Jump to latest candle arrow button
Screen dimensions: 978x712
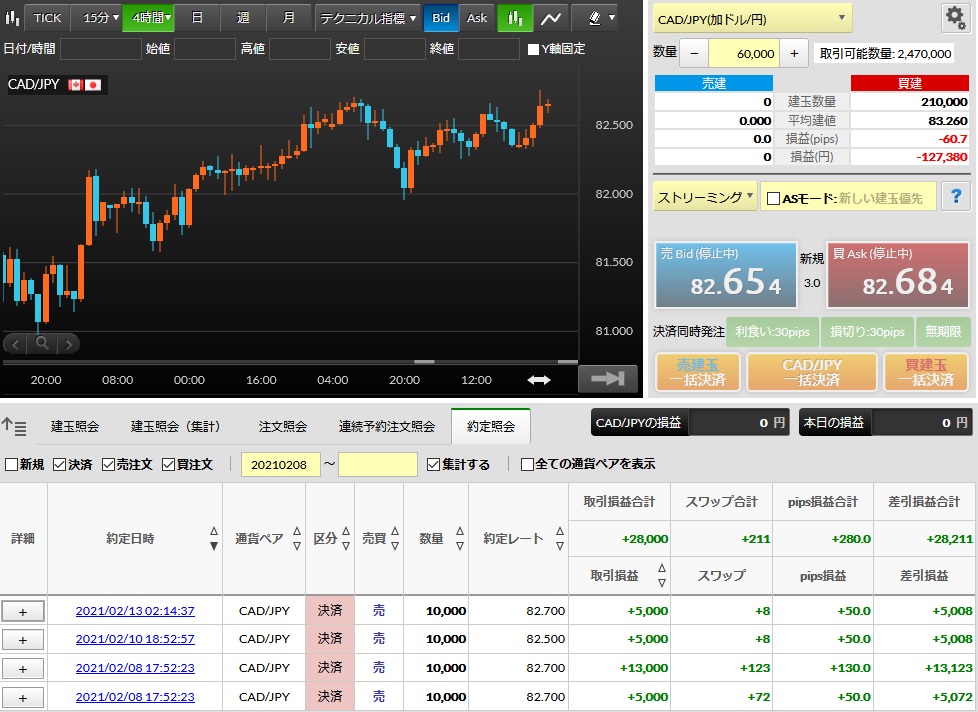pyautogui.click(x=608, y=378)
